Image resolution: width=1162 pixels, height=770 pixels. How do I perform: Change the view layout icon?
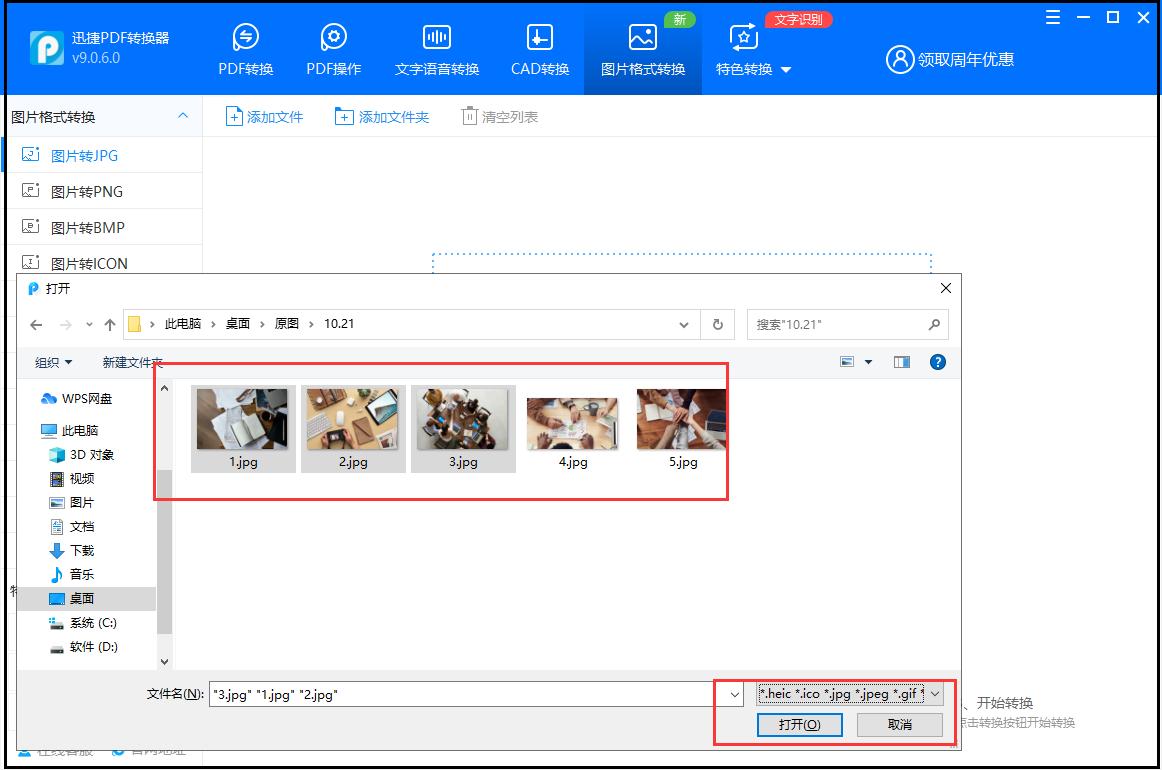(x=847, y=362)
